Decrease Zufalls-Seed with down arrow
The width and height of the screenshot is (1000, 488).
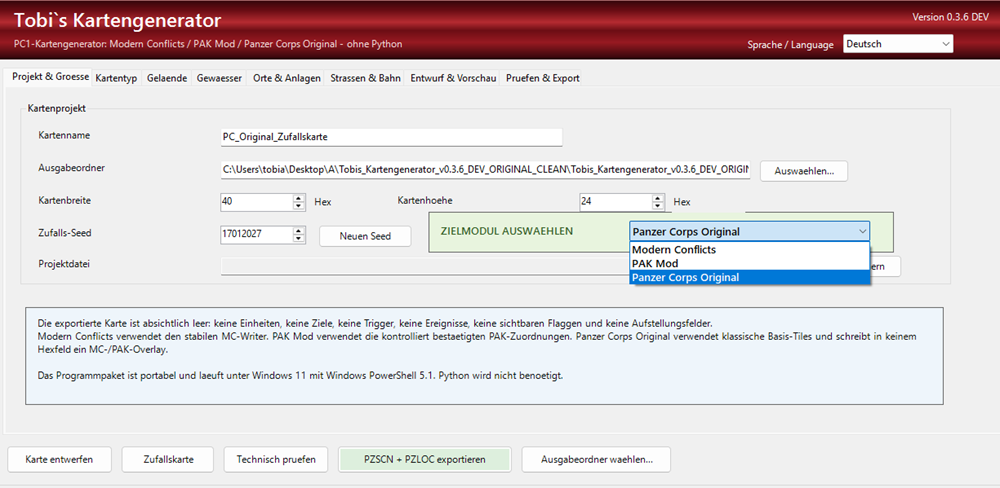(298, 239)
